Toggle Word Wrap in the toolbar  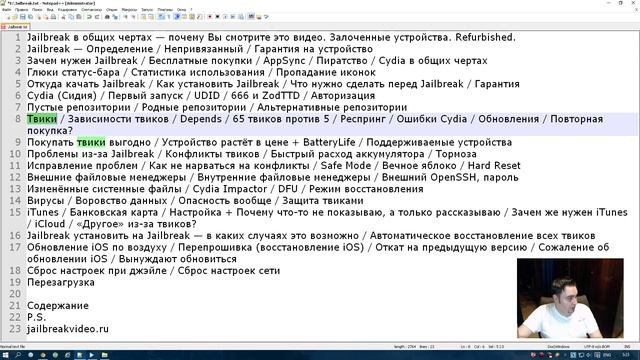click(x=161, y=17)
